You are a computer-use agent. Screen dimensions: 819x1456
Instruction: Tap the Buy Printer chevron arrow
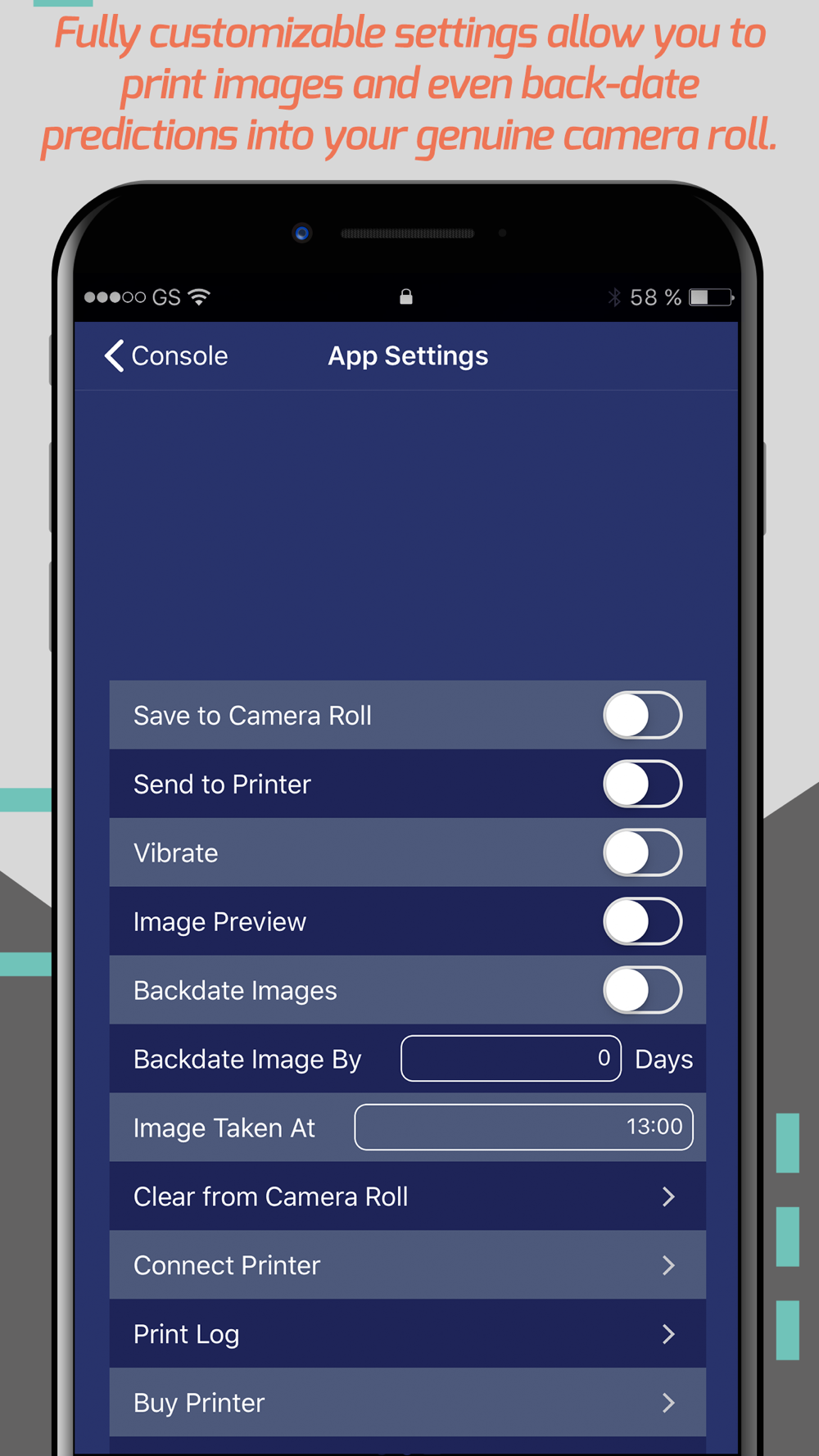click(x=668, y=1403)
